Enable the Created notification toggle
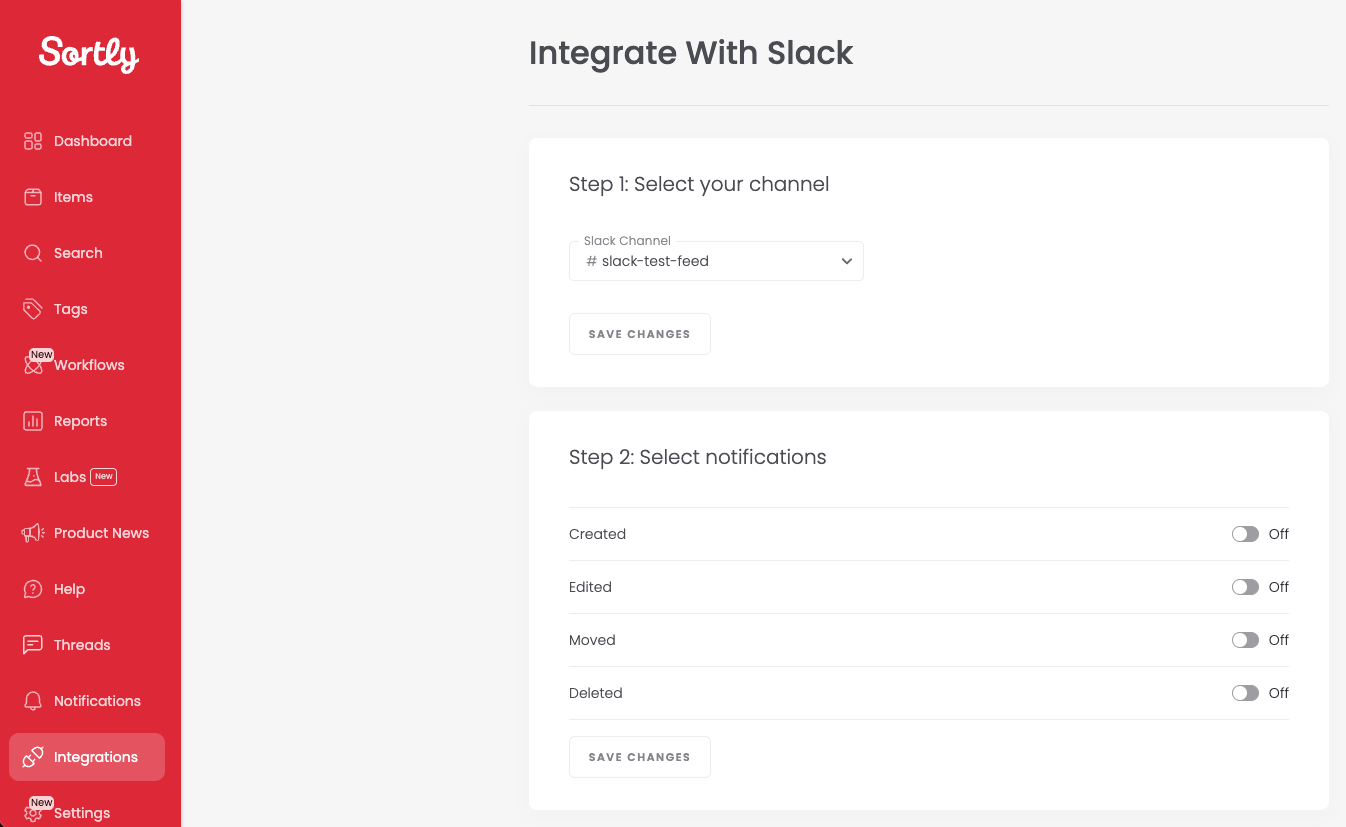Screen dimensions: 1346x827 [1245, 534]
